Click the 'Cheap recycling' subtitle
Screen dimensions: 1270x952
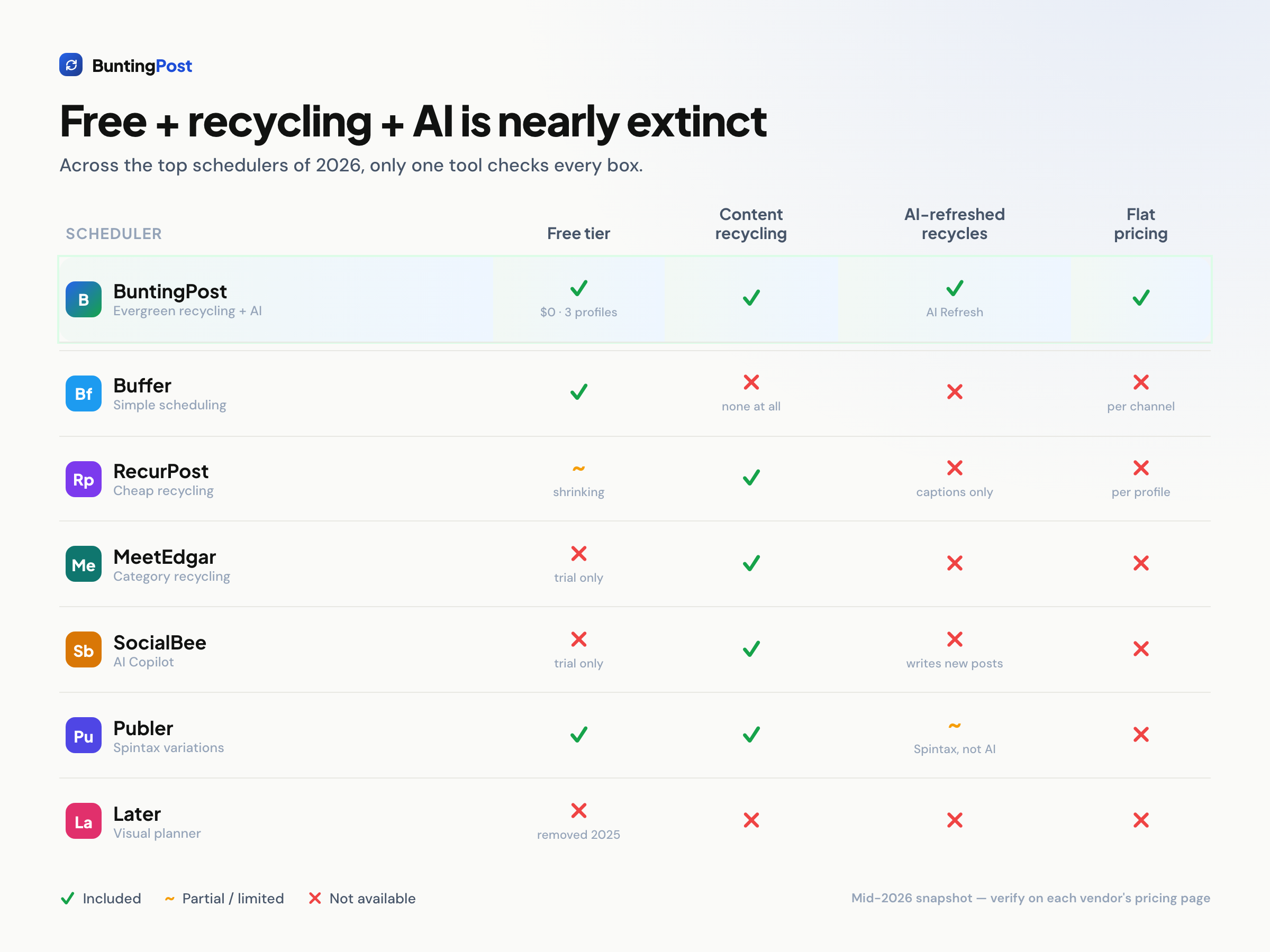click(164, 491)
